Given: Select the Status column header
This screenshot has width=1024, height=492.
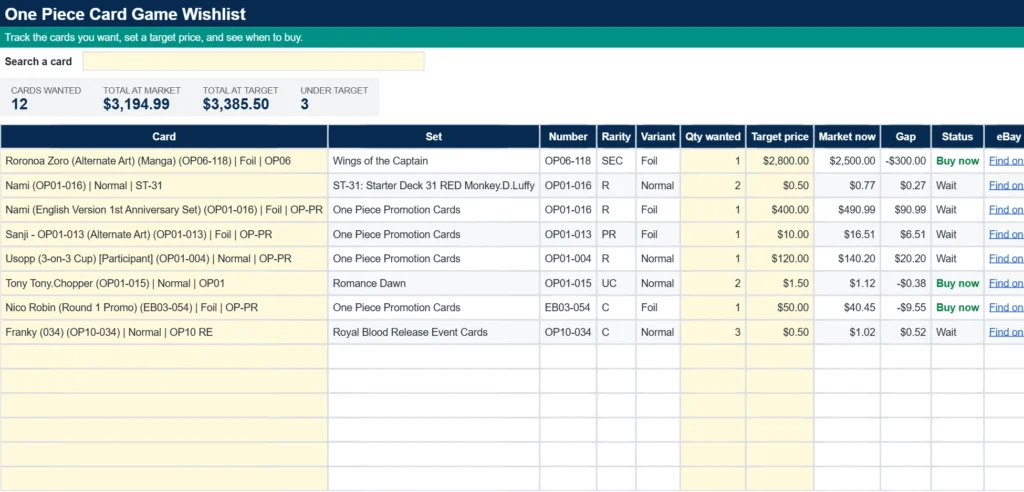Looking at the screenshot, I should 957,137.
